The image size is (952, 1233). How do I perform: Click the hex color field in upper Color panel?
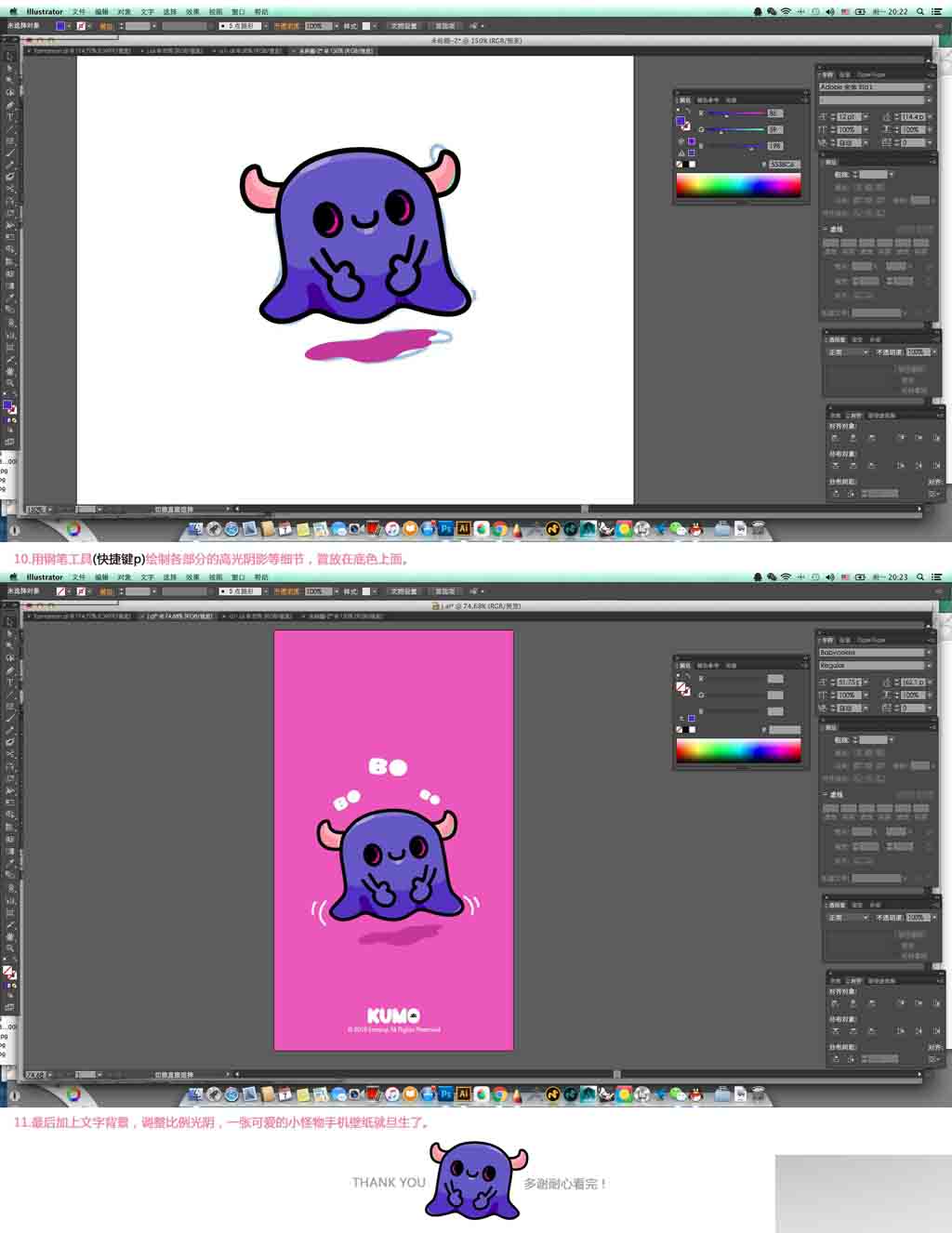pos(784,164)
